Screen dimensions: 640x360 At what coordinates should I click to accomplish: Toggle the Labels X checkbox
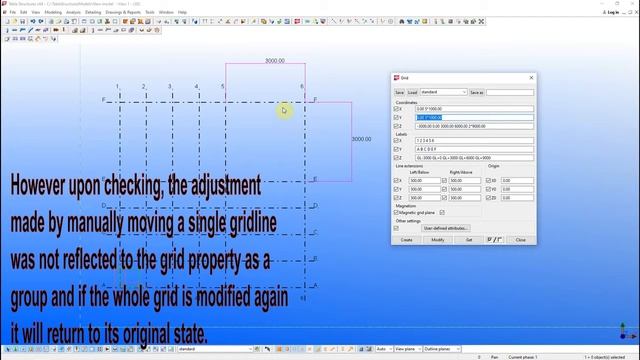396,140
